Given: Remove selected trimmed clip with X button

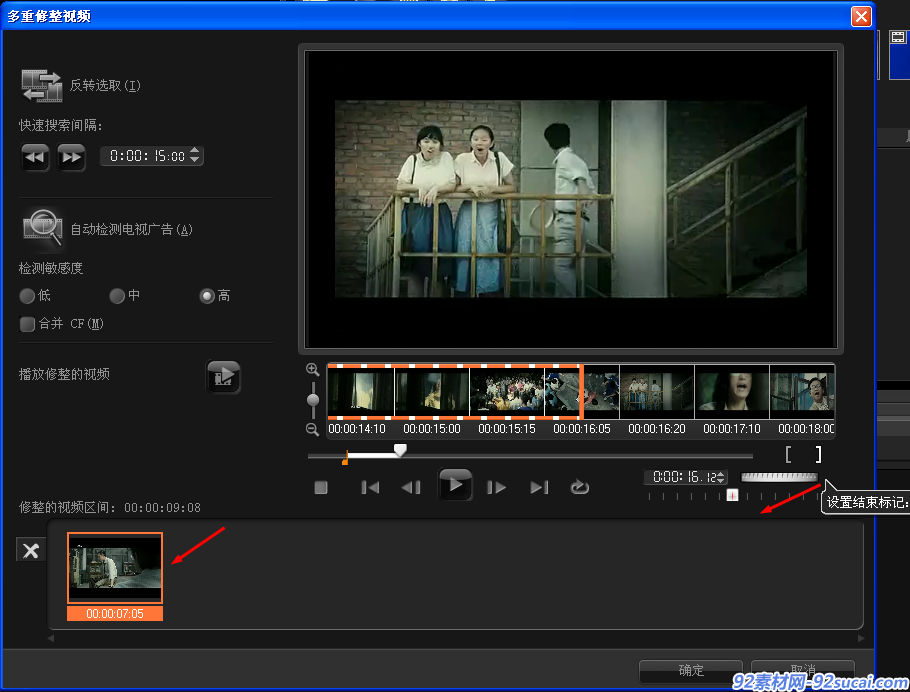Looking at the screenshot, I should 31,550.
